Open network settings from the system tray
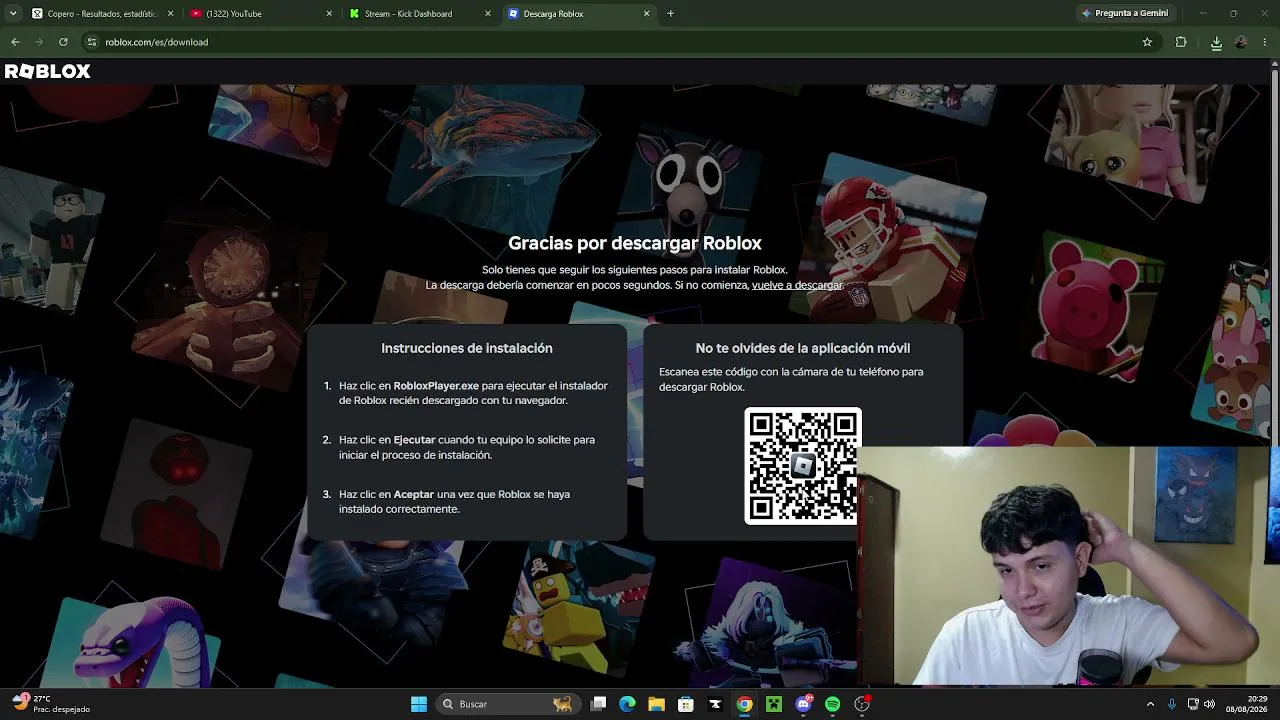The width and height of the screenshot is (1280, 720). coord(1193,704)
